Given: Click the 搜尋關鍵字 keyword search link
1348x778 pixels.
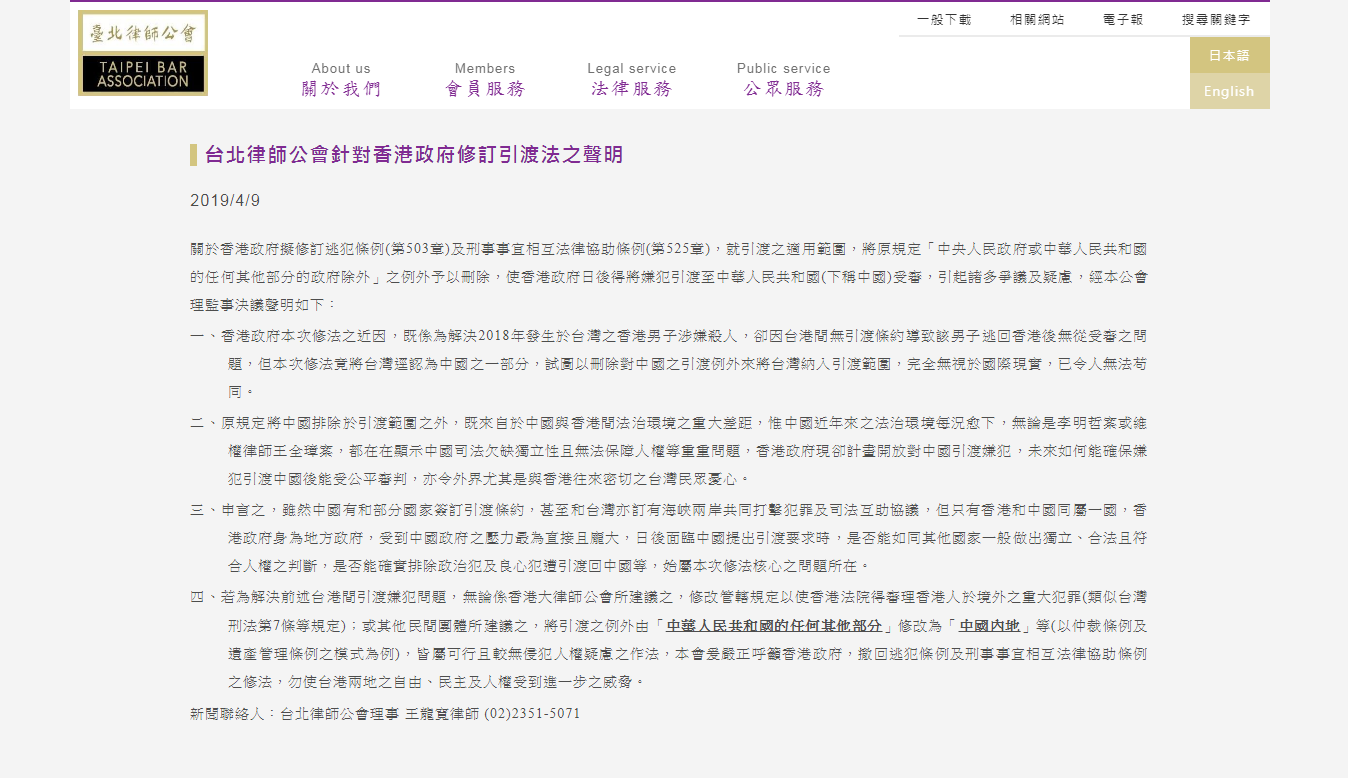Looking at the screenshot, I should click(x=1215, y=19).
